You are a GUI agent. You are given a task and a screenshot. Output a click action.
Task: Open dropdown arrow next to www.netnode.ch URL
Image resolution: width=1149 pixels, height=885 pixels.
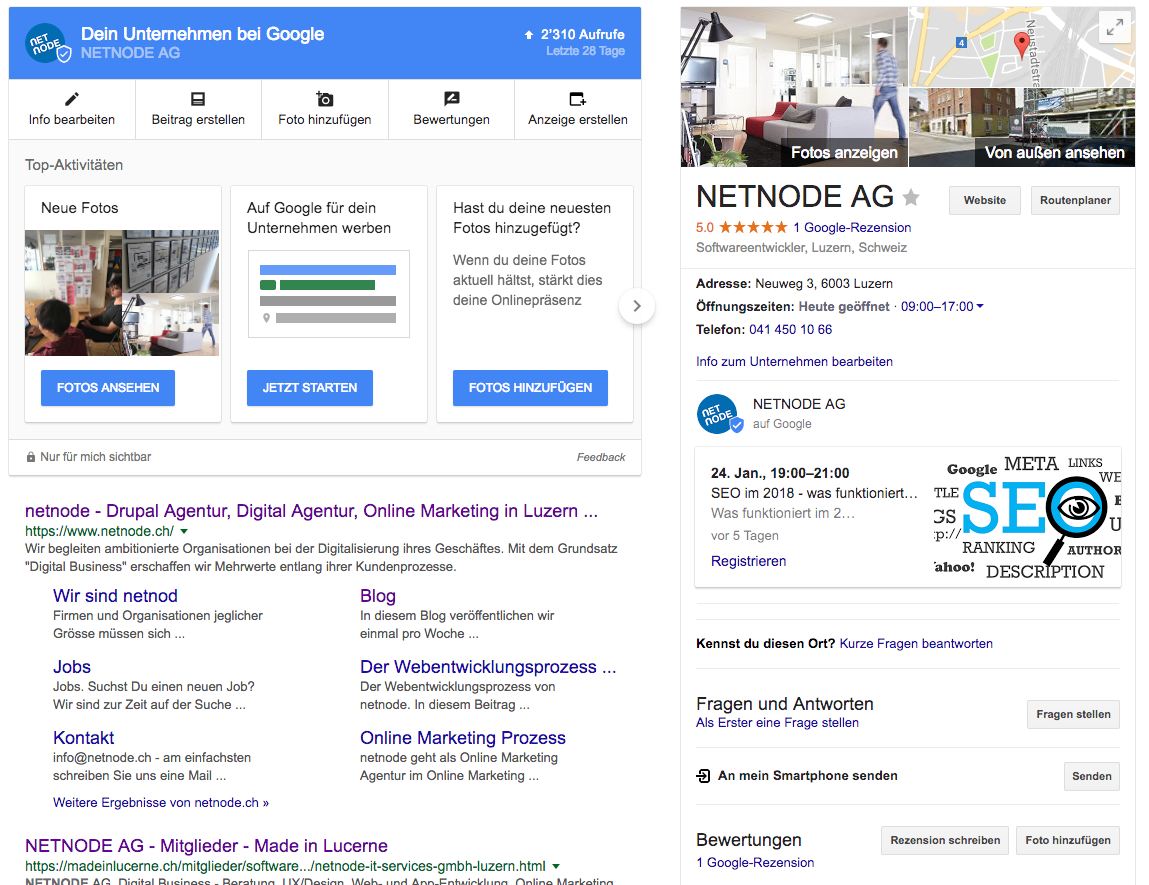pyautogui.click(x=184, y=531)
